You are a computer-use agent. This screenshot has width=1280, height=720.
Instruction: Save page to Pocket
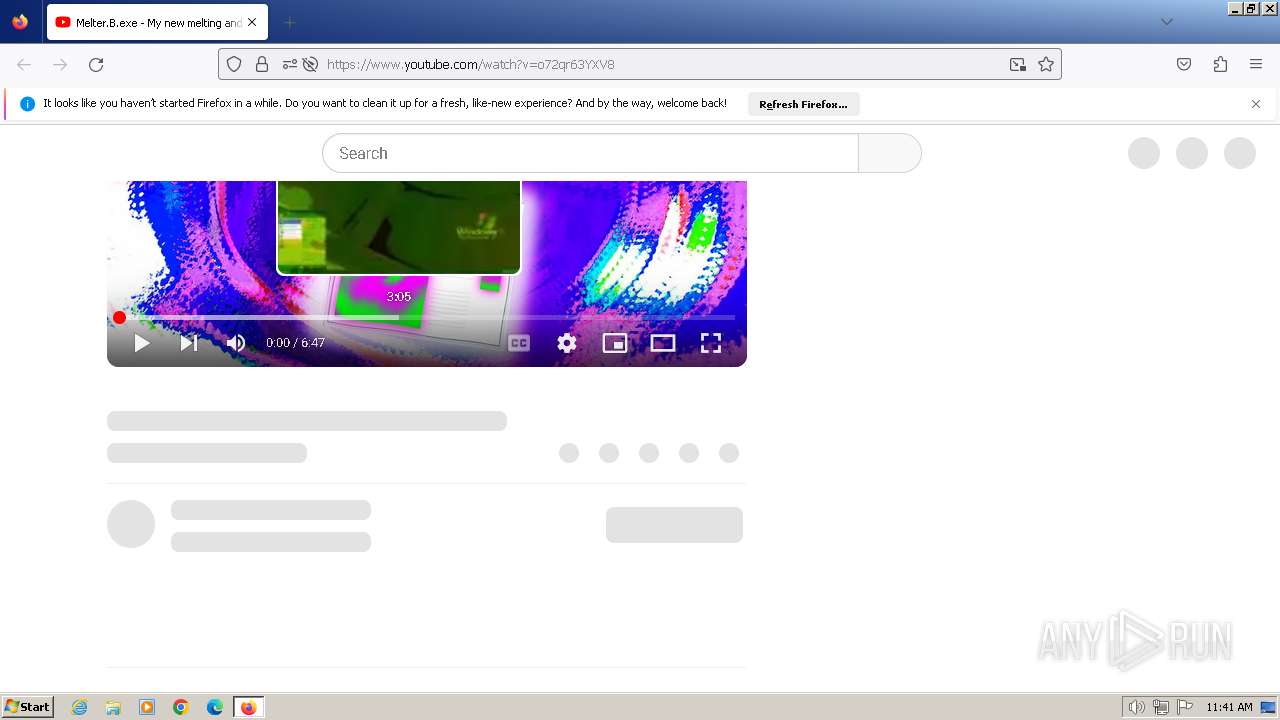click(x=1184, y=64)
